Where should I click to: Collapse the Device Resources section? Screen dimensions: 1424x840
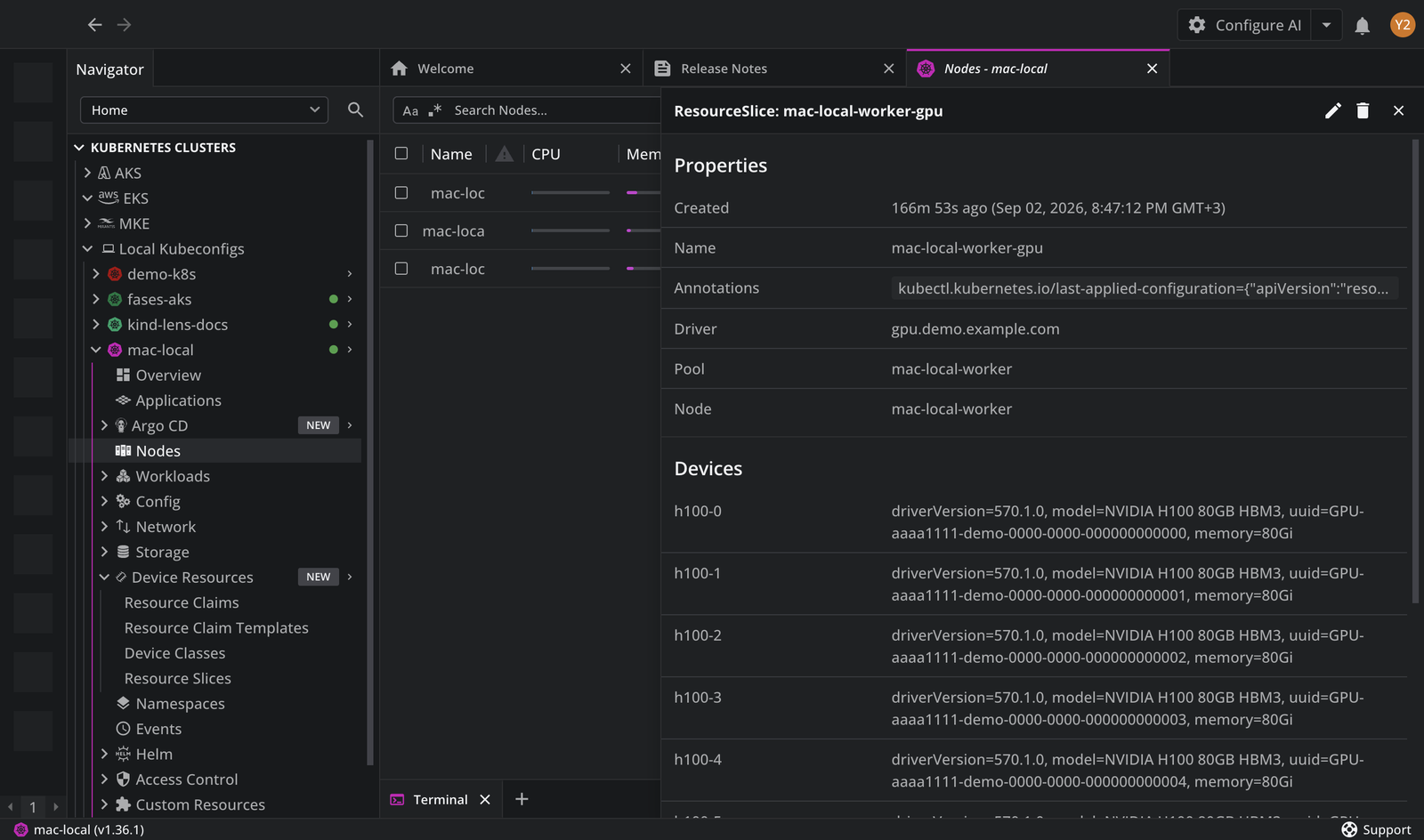(104, 577)
